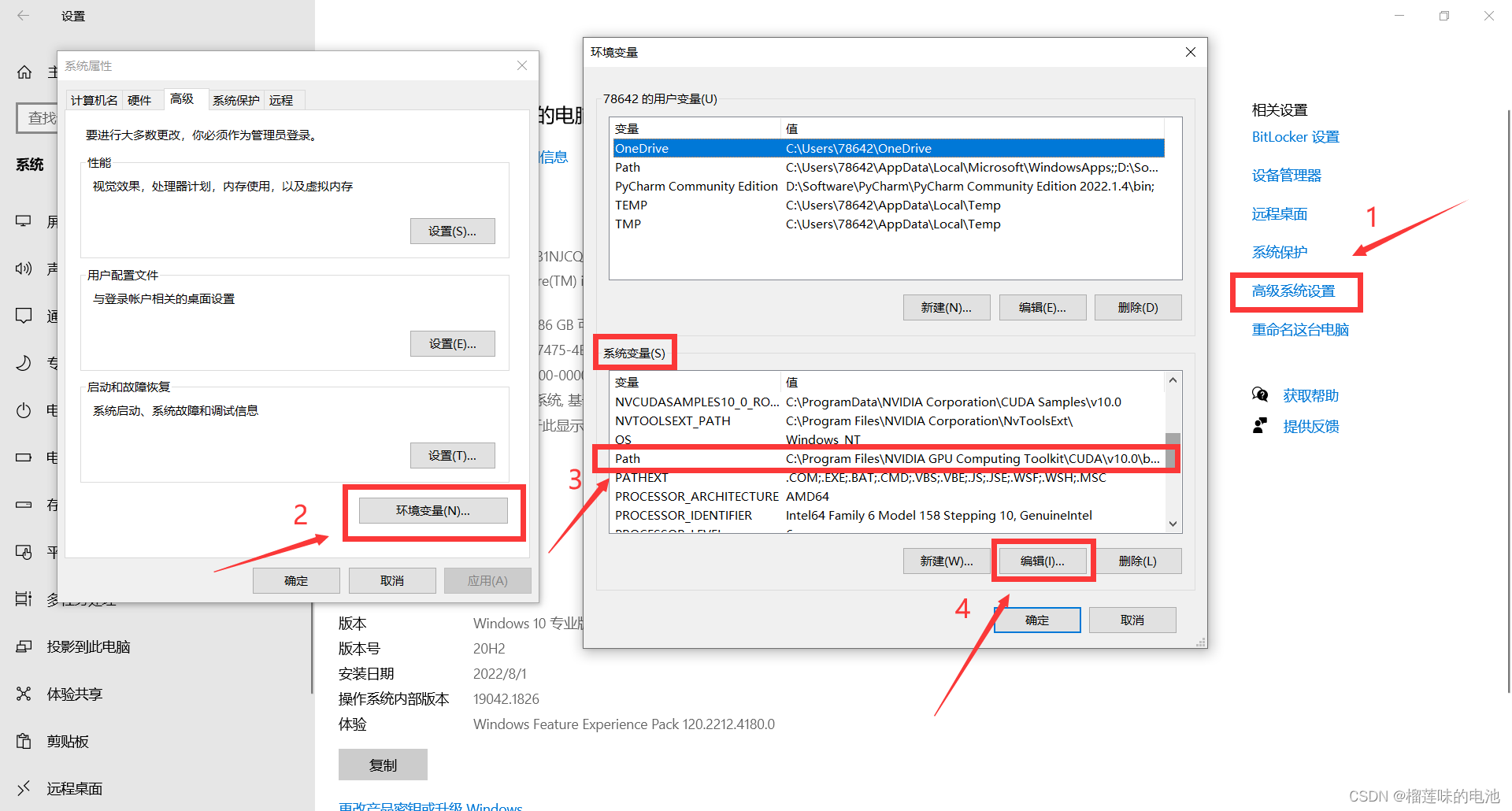
Task: Click the Settings search box
Action: pyautogui.click(x=37, y=118)
